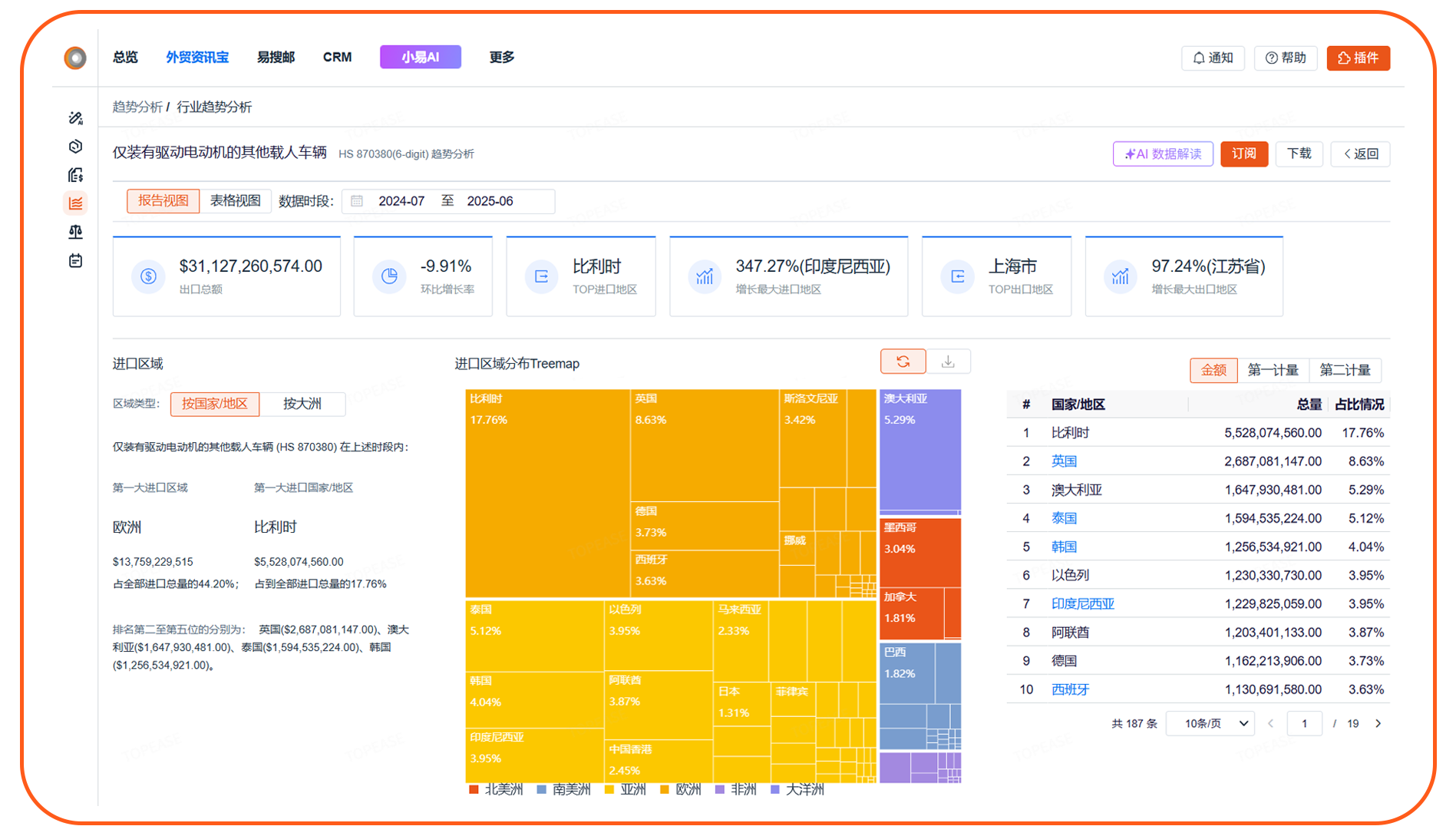Viewport: 1456px width, 836px height.
Task: Open the building data sidebar icon
Action: tap(75, 175)
